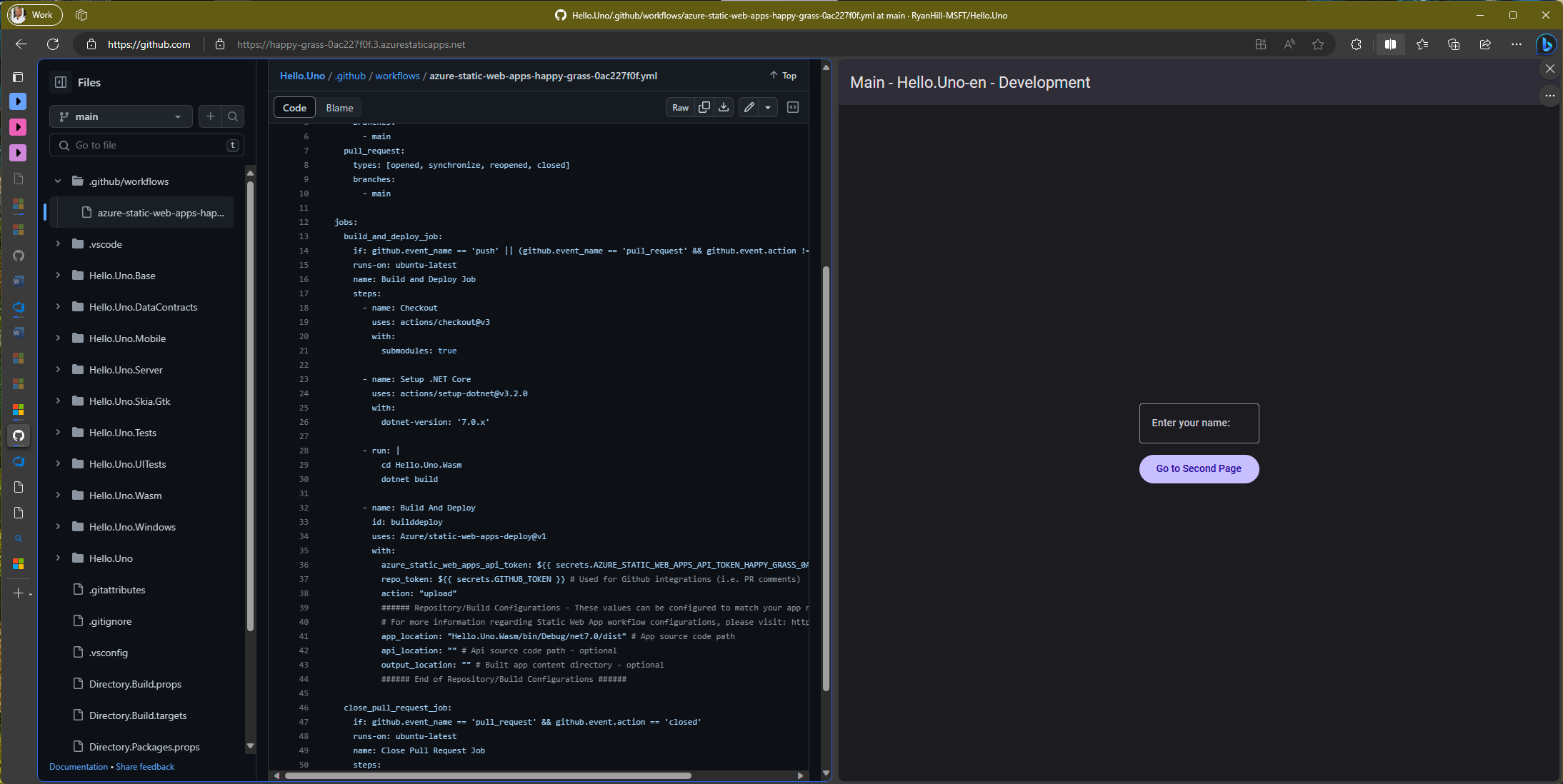Click the Go to Second Page button
Image resolution: width=1563 pixels, height=784 pixels.
click(1199, 468)
